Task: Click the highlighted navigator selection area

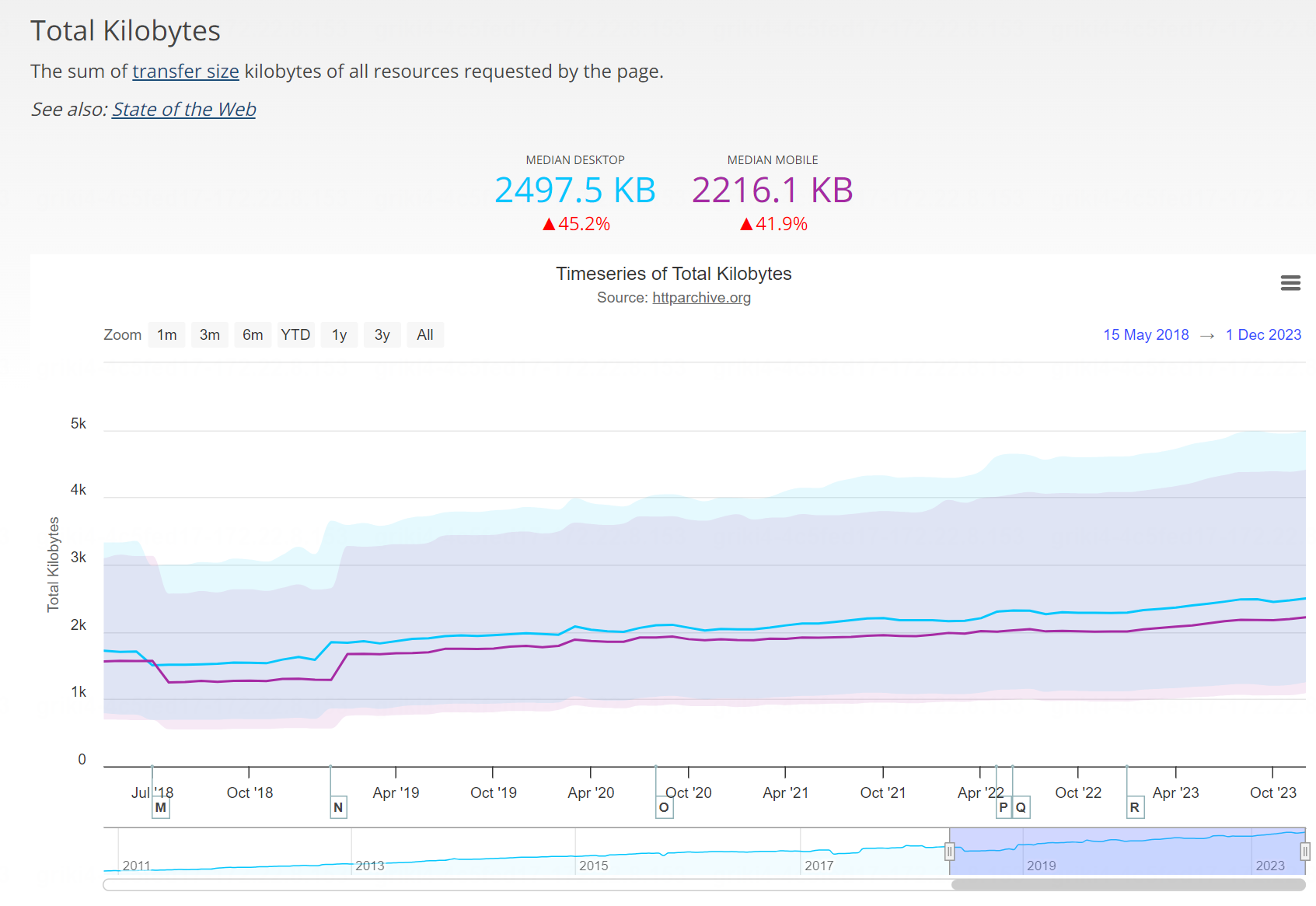Action: 1127,851
